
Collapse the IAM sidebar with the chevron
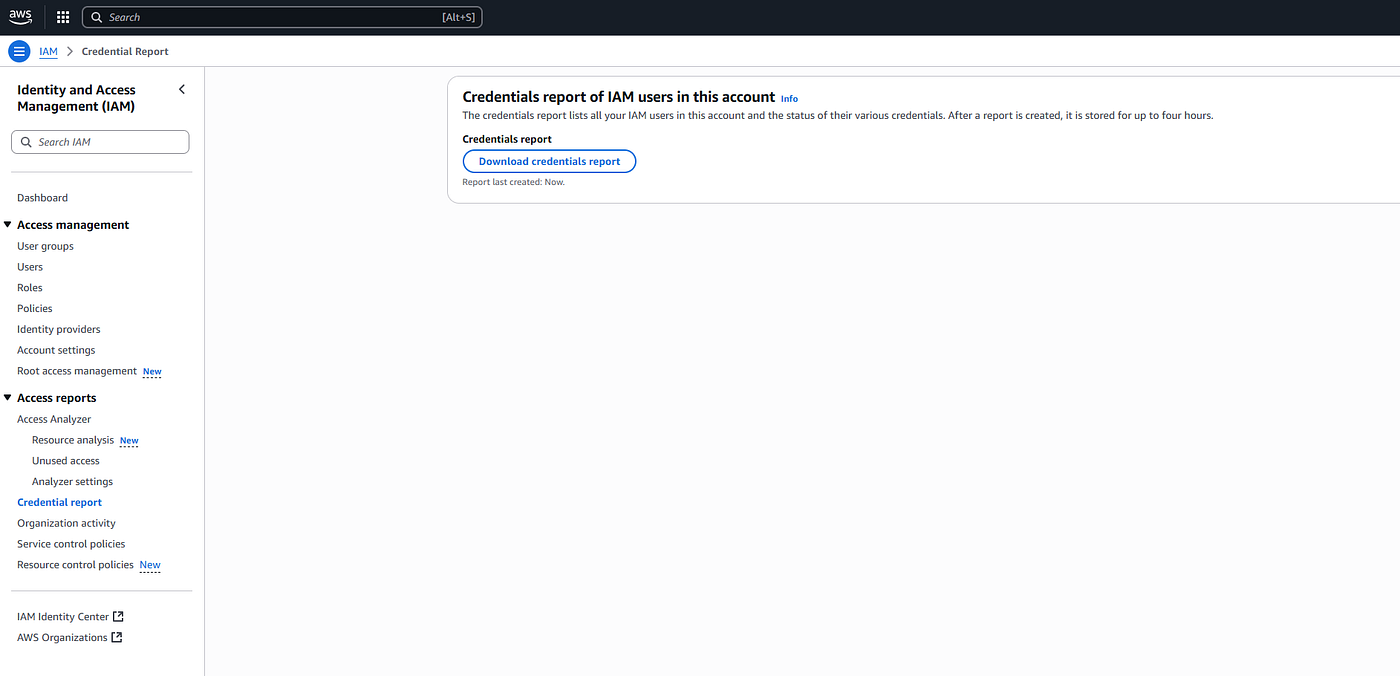(x=182, y=89)
